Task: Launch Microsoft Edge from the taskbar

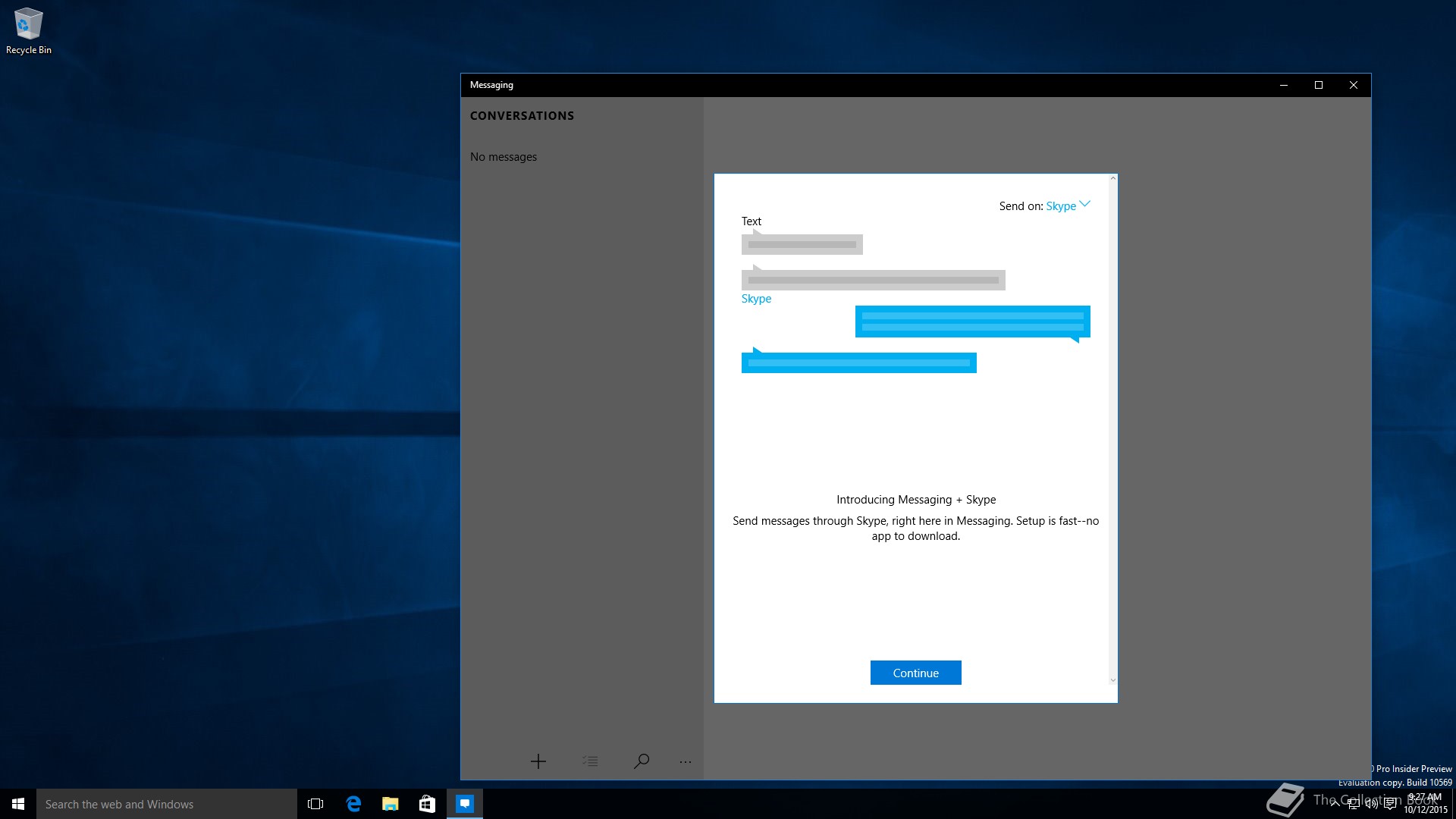Action: (x=353, y=804)
